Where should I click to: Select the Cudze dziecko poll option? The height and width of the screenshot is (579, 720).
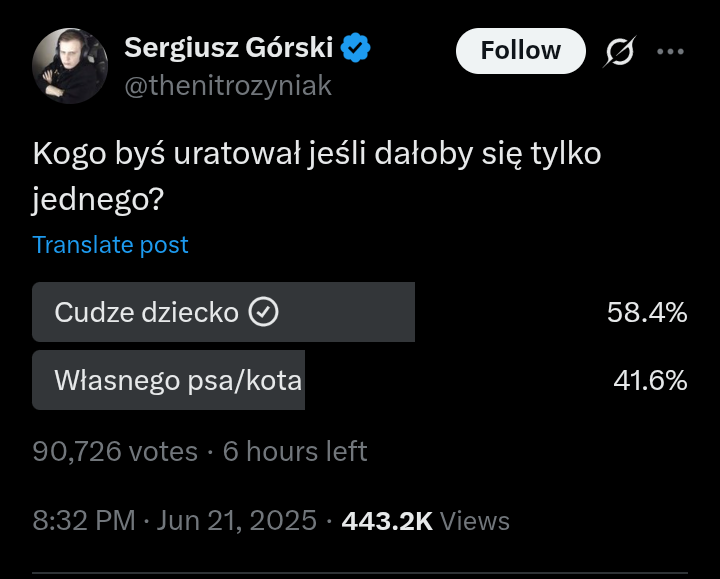pos(360,312)
